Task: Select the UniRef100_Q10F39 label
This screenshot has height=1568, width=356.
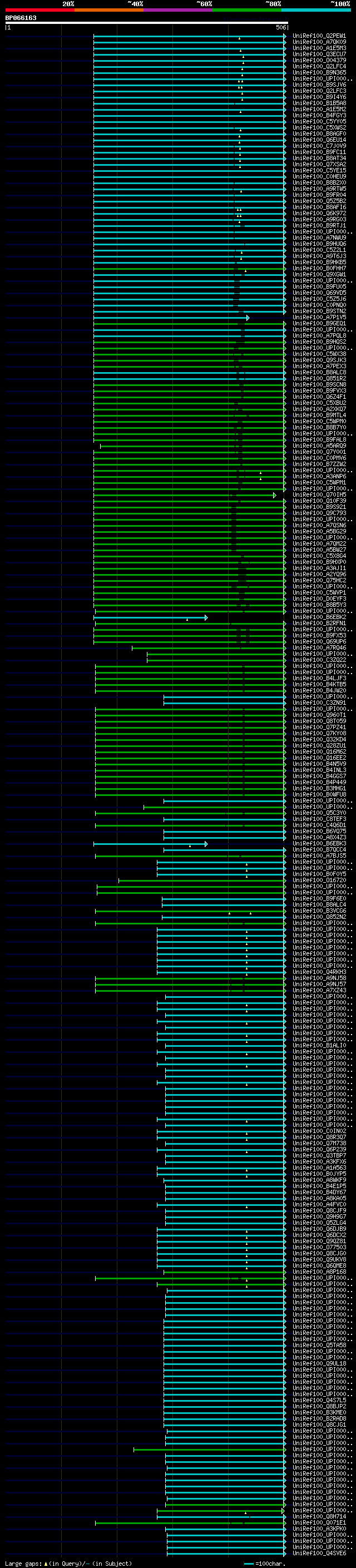Action: click(x=319, y=501)
